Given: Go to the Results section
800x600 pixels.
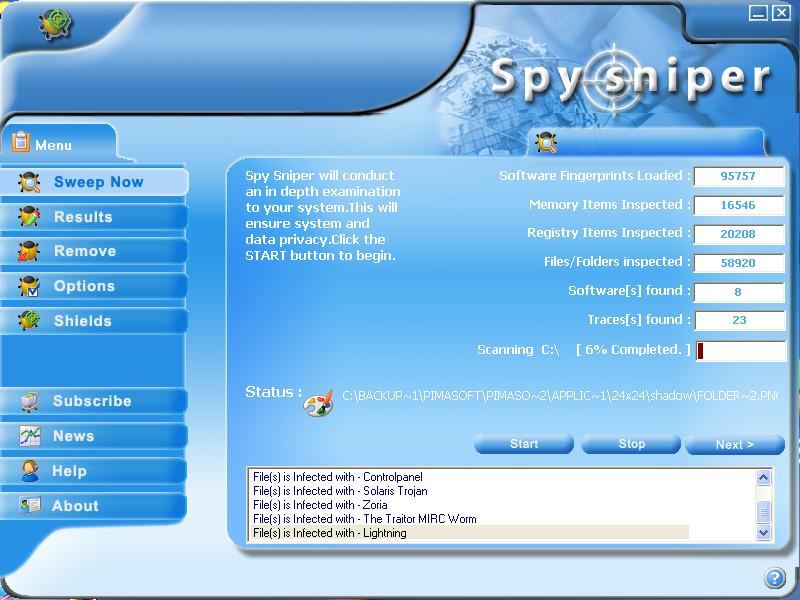Looking at the screenshot, I should (x=93, y=217).
